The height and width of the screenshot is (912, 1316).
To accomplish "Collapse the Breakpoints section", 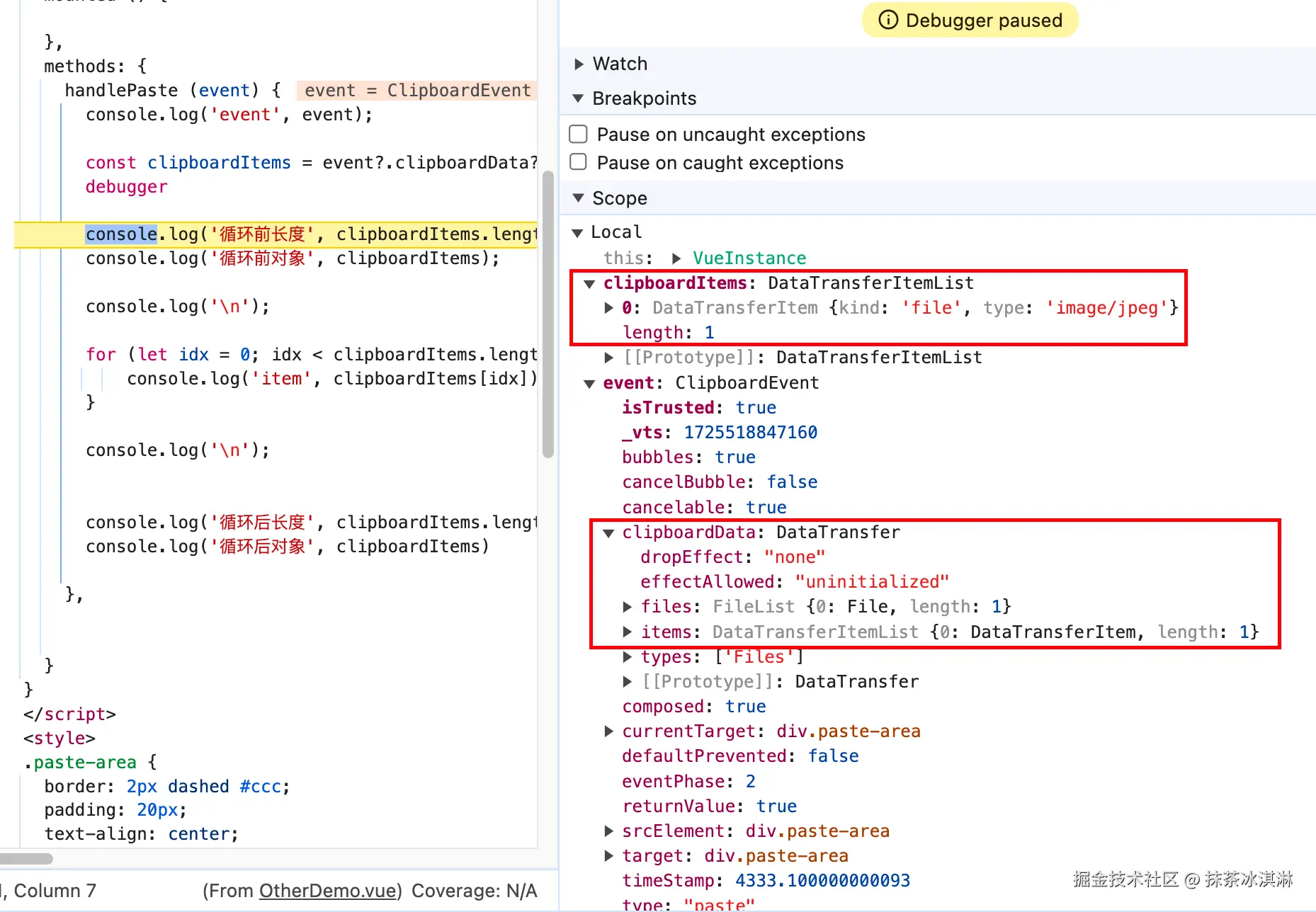I will pyautogui.click(x=579, y=98).
